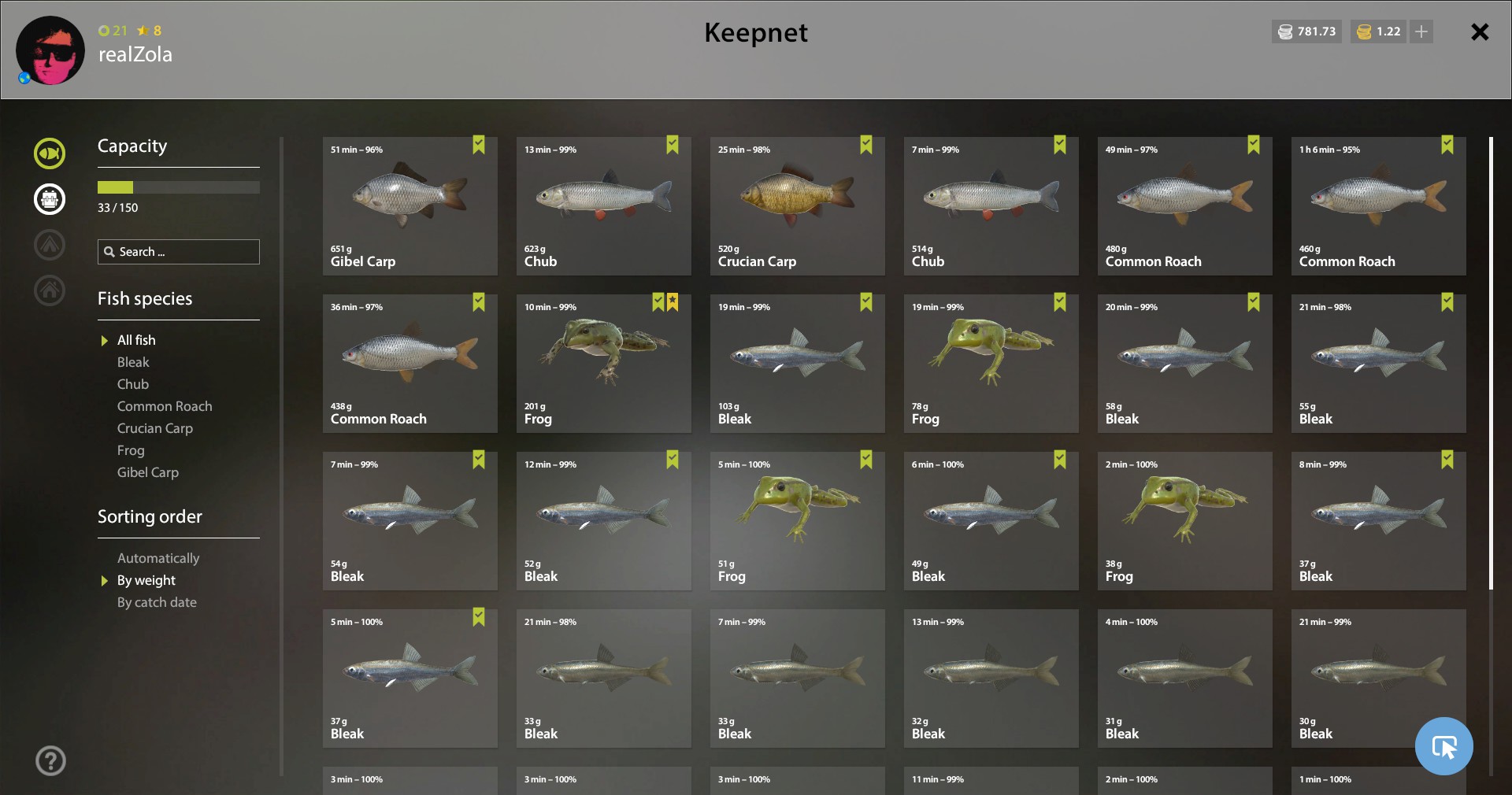Open realZola profile avatar

50,50
